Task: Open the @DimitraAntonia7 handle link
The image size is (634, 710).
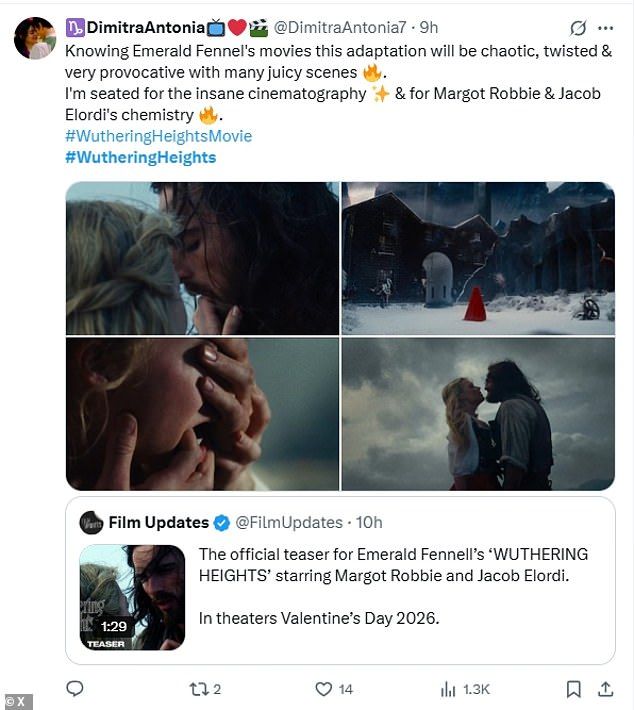Action: pyautogui.click(x=340, y=28)
